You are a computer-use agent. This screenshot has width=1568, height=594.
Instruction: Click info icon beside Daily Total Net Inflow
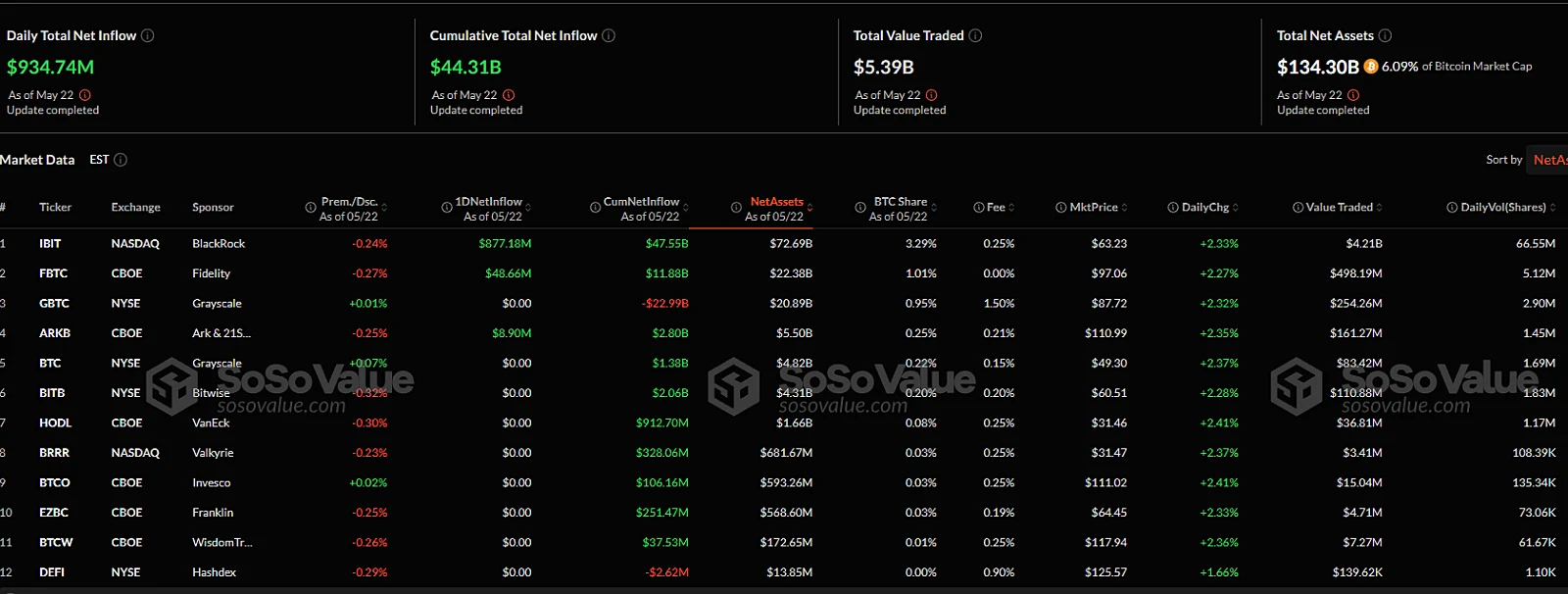pos(148,35)
